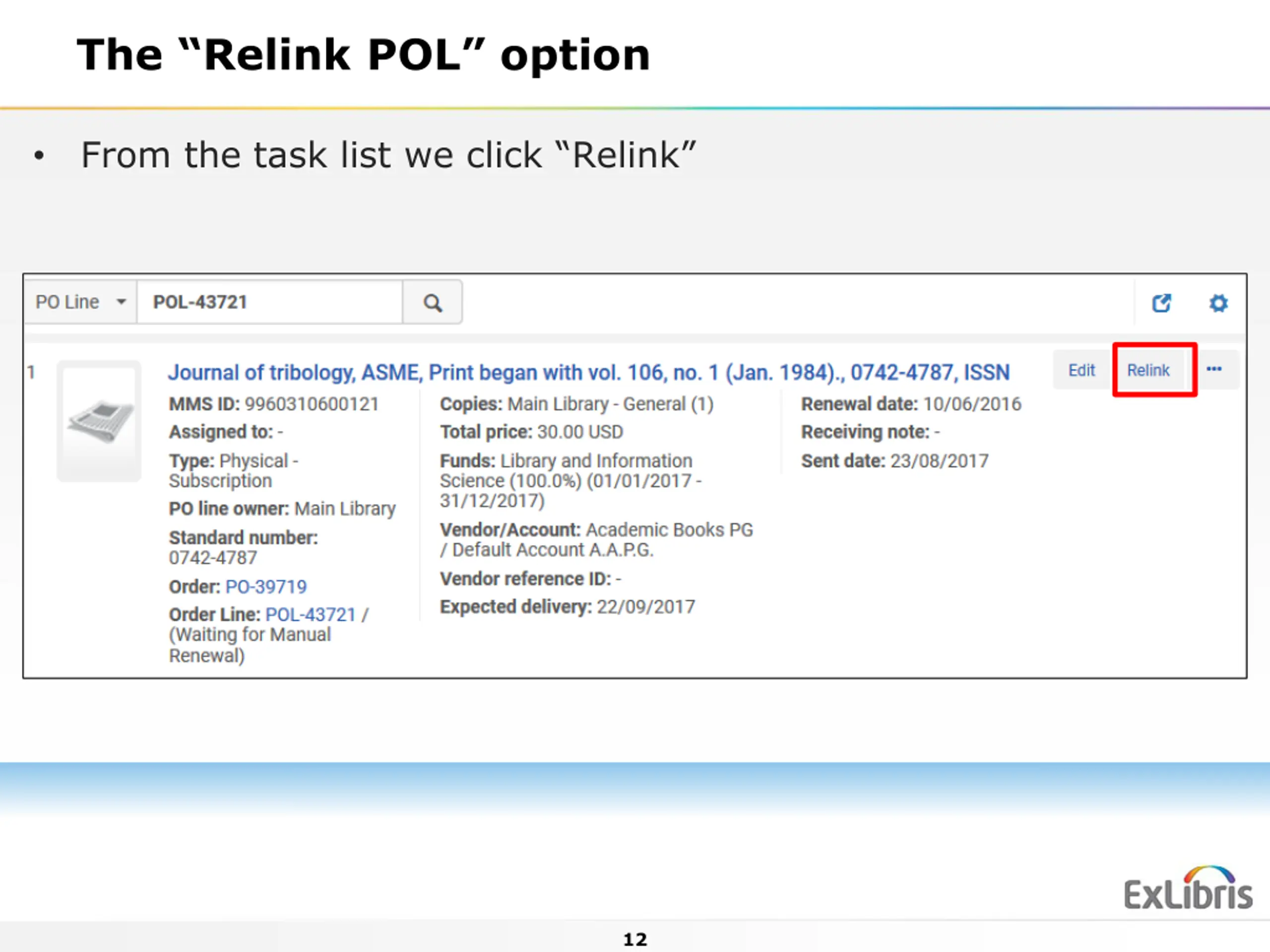Open order link PO-39719
Viewport: 1270px width, 952px height.
coord(266,587)
